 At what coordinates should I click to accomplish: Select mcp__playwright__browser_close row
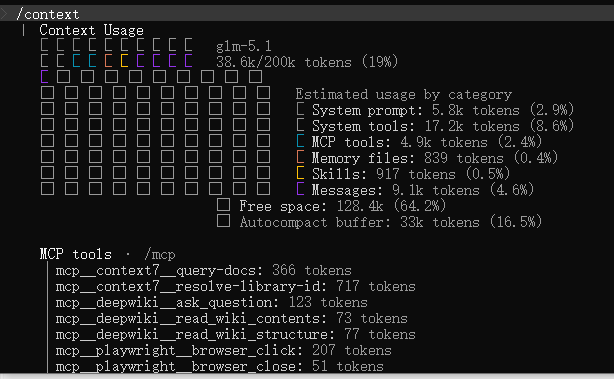(219, 366)
